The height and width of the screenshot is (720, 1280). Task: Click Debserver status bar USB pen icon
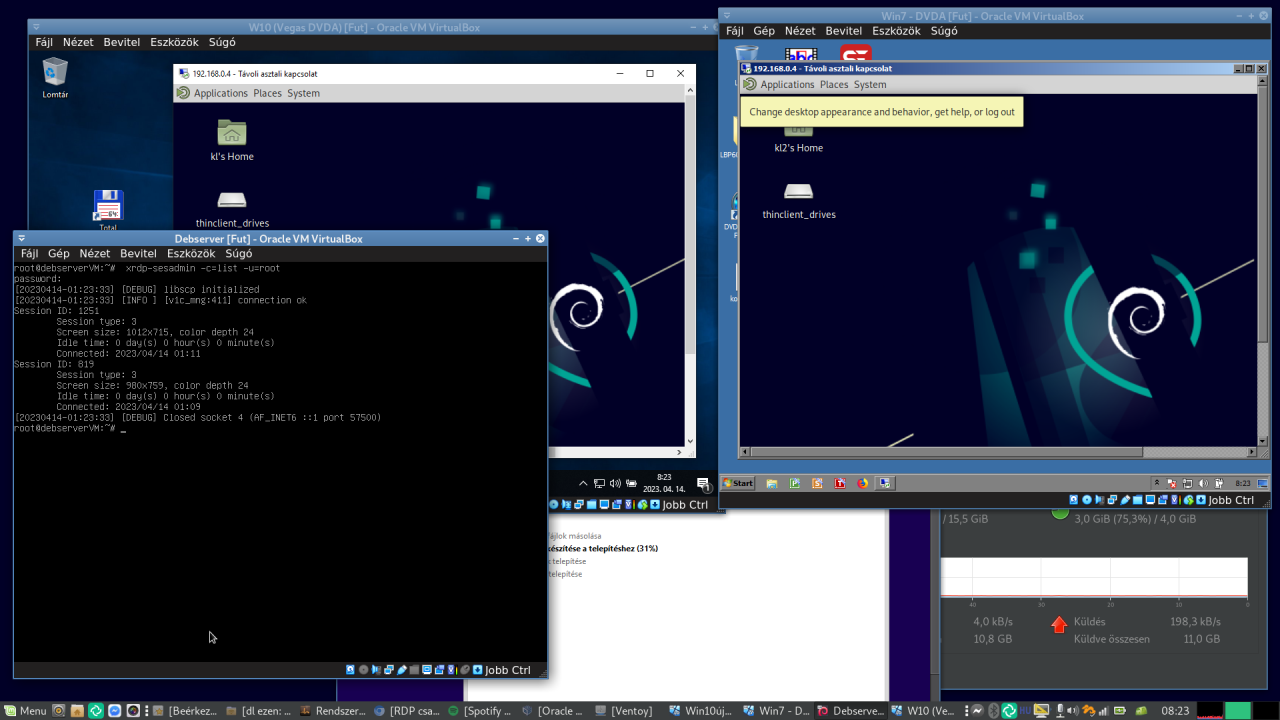[401, 670]
